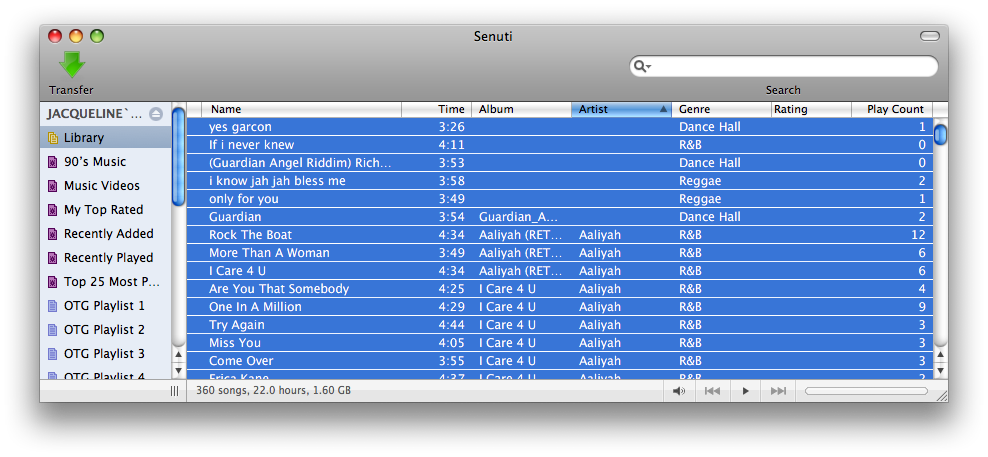988x457 pixels.
Task: Click the song list scroll-down arrow
Action: pos(940,371)
